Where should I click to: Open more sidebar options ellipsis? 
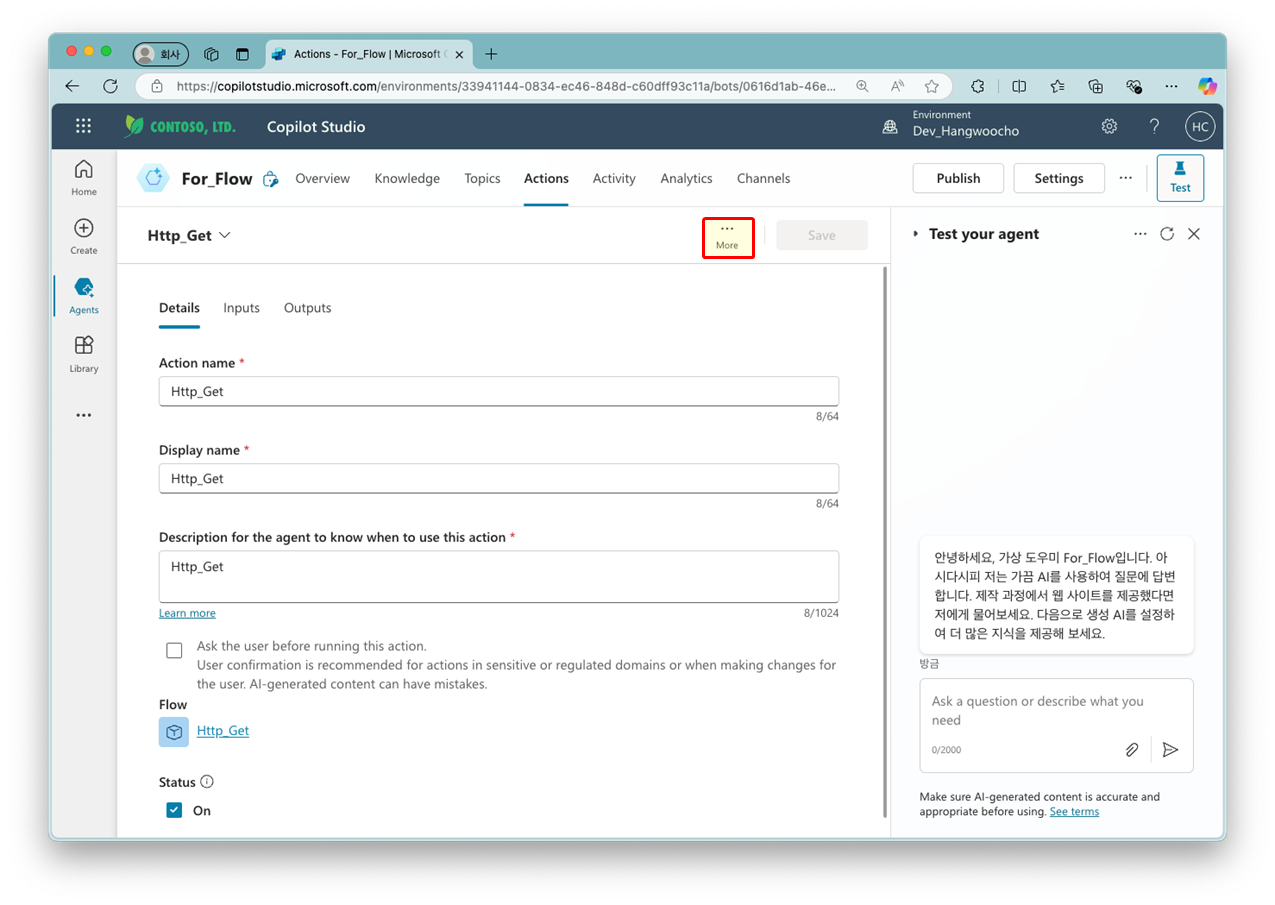(x=84, y=415)
